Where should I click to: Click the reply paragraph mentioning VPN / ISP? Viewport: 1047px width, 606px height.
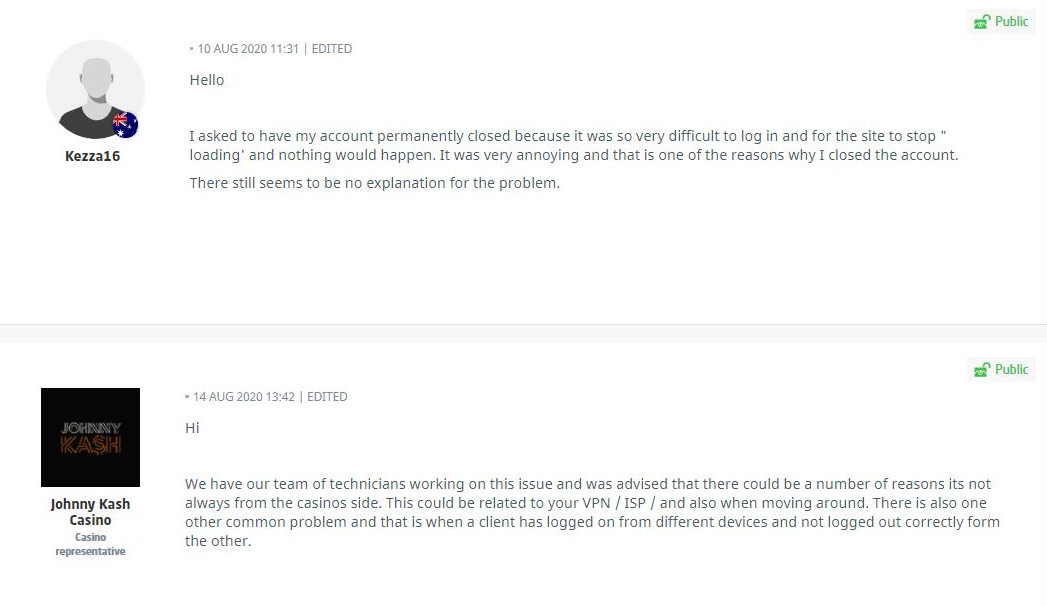pyautogui.click(x=592, y=512)
